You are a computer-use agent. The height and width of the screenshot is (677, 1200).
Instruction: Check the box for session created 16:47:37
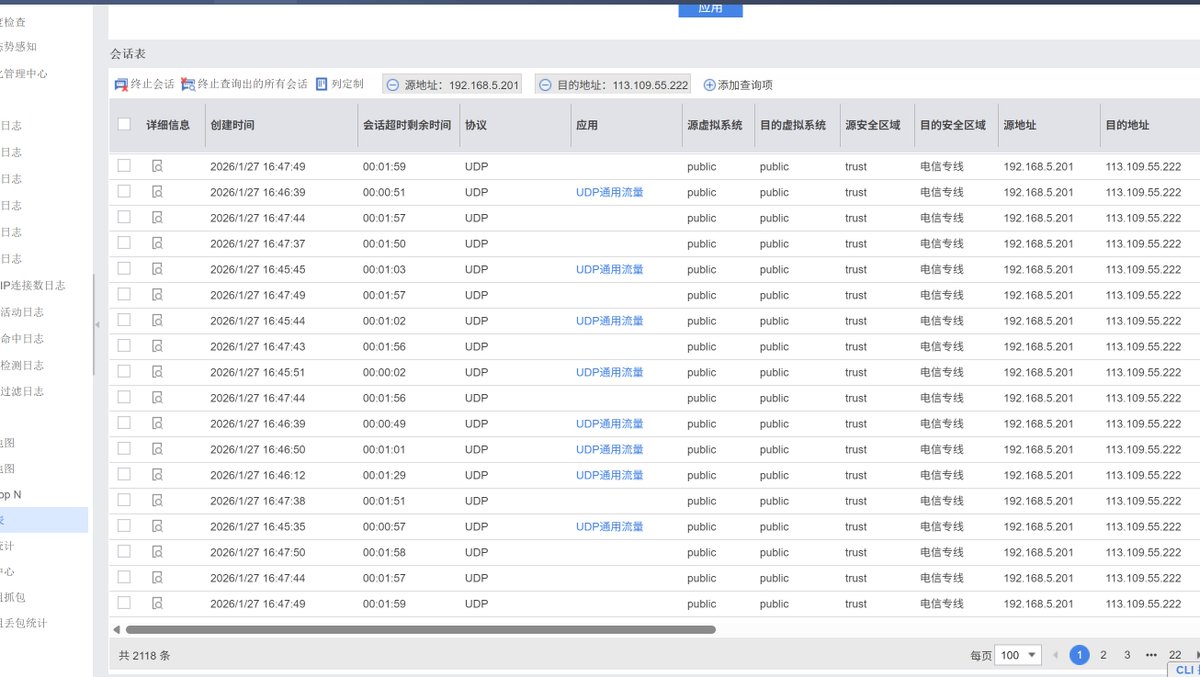tap(124, 243)
